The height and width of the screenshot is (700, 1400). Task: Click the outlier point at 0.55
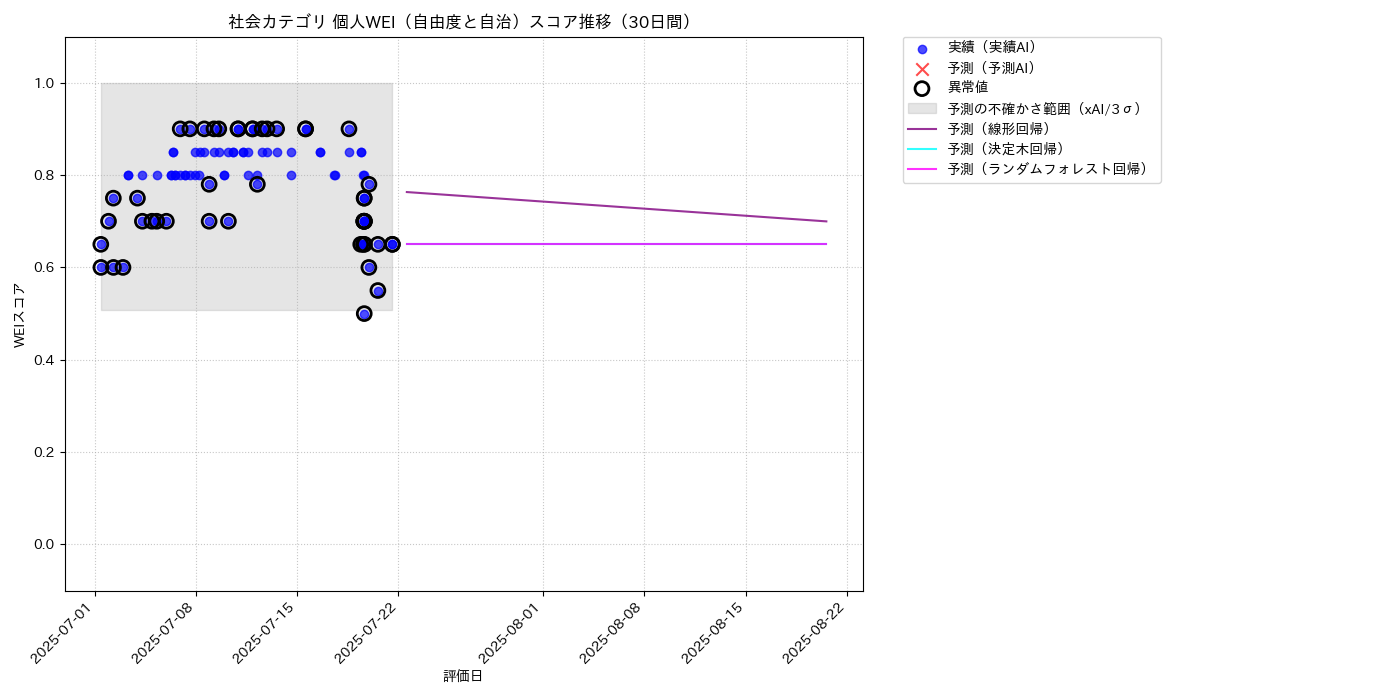(378, 291)
